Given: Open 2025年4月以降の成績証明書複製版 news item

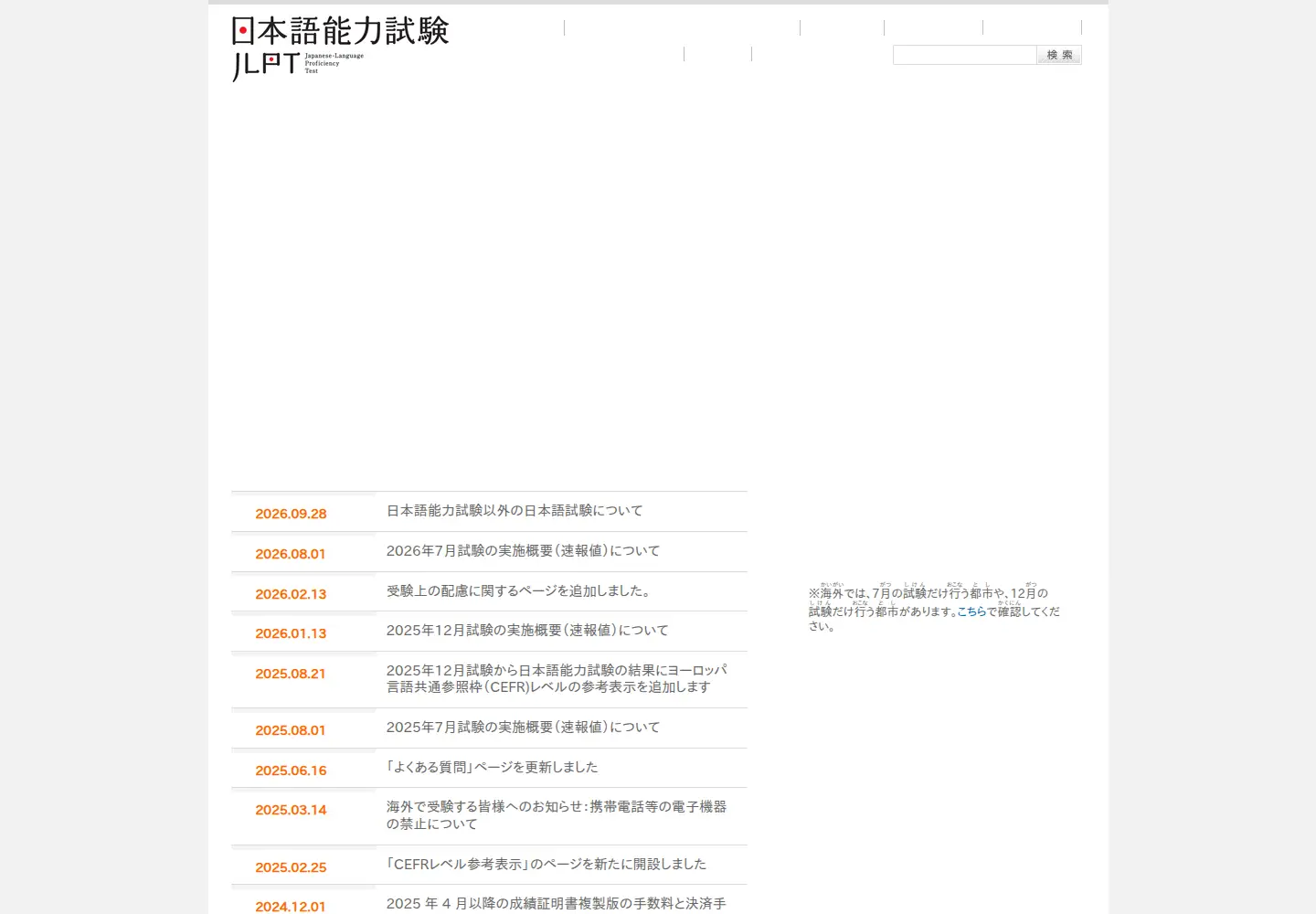Looking at the screenshot, I should coord(557,904).
